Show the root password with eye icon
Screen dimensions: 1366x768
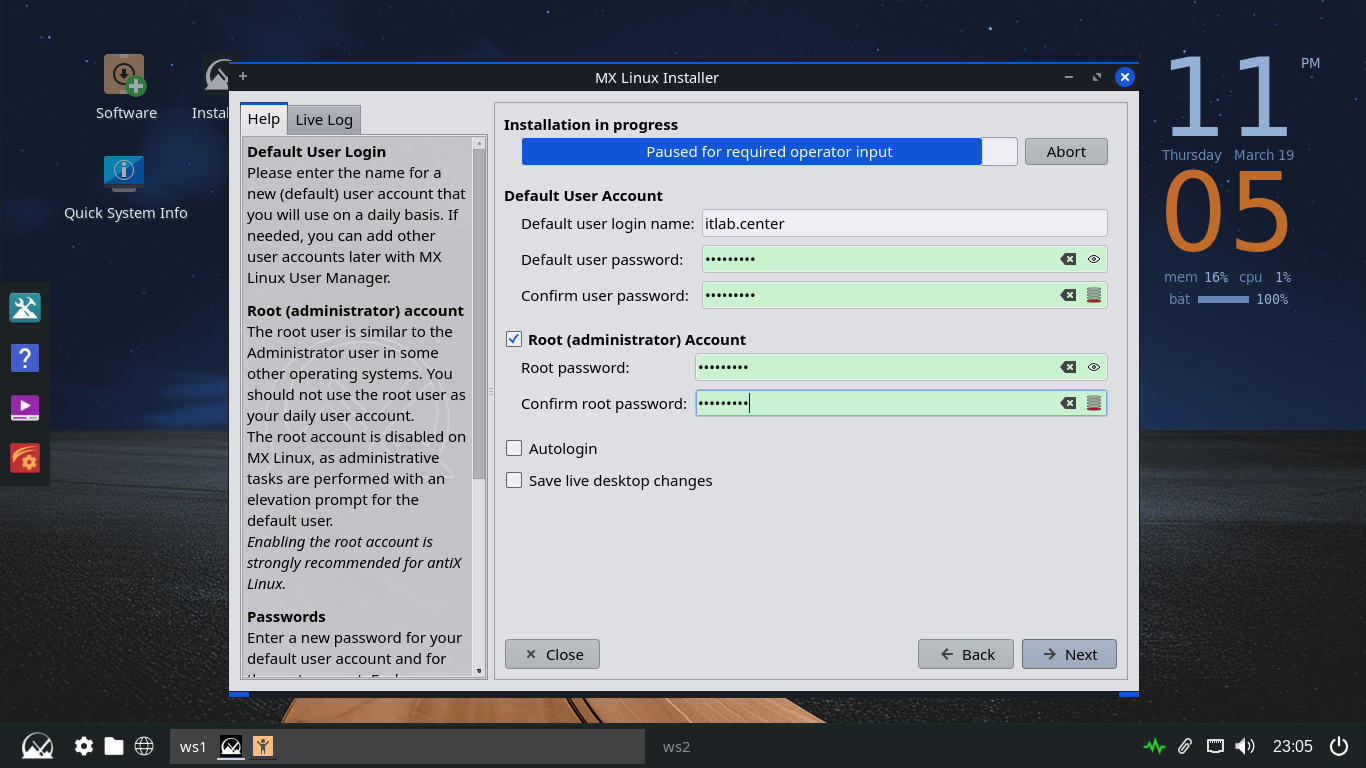(x=1094, y=367)
